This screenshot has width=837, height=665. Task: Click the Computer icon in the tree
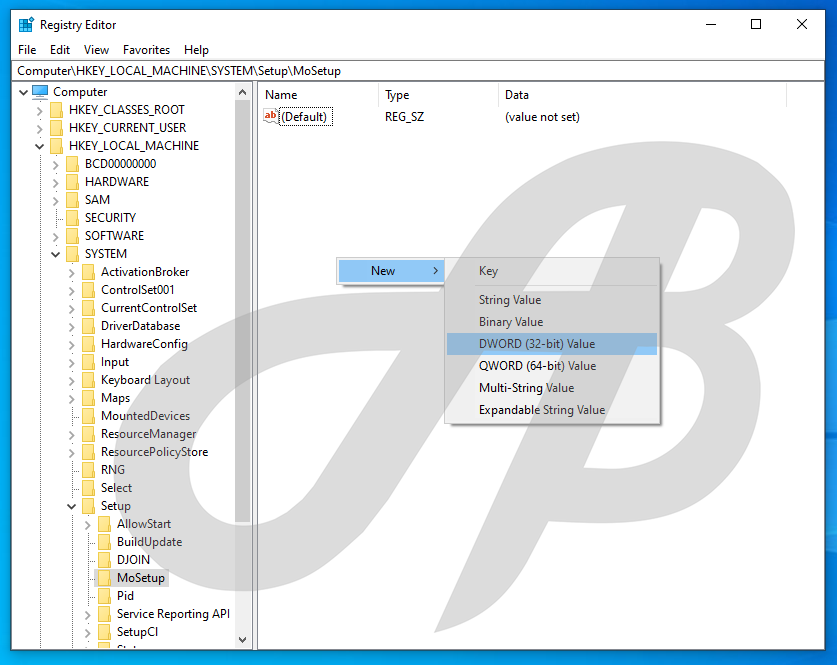[40, 92]
